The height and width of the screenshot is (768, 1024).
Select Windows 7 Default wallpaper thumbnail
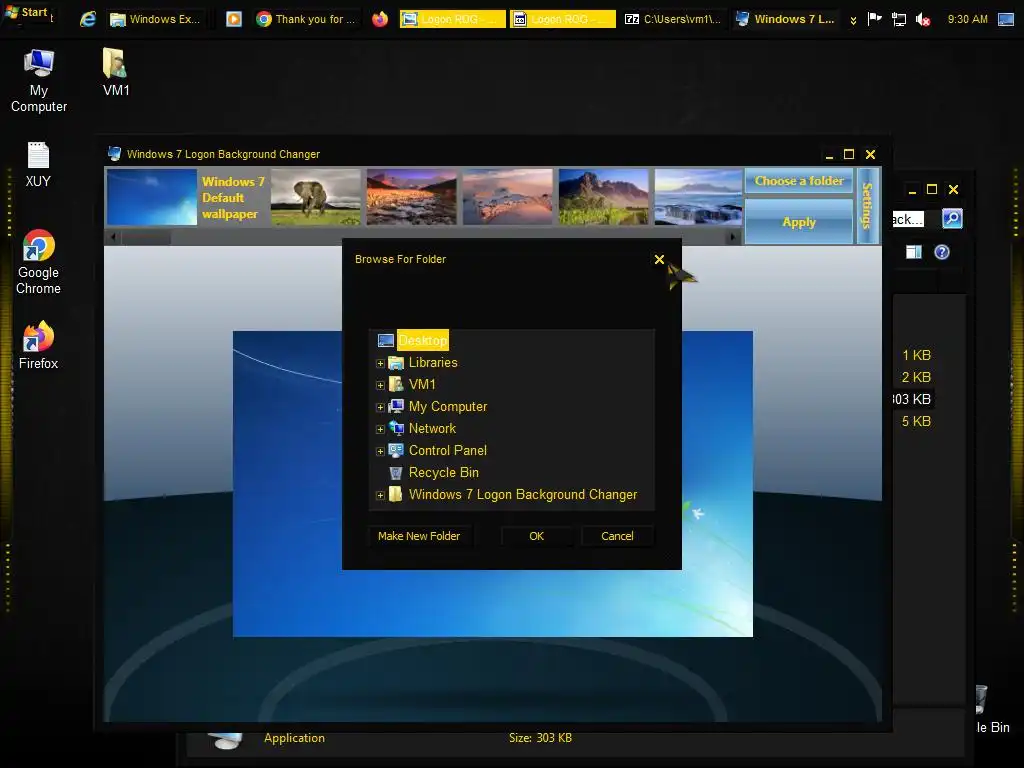152,197
